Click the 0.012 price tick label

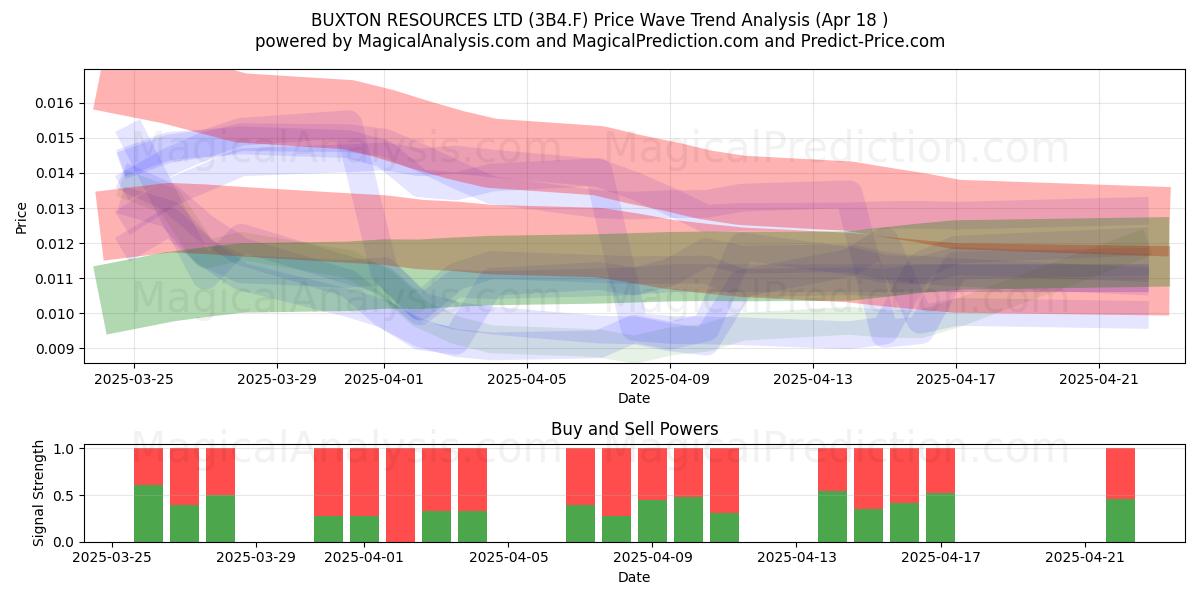coord(55,244)
